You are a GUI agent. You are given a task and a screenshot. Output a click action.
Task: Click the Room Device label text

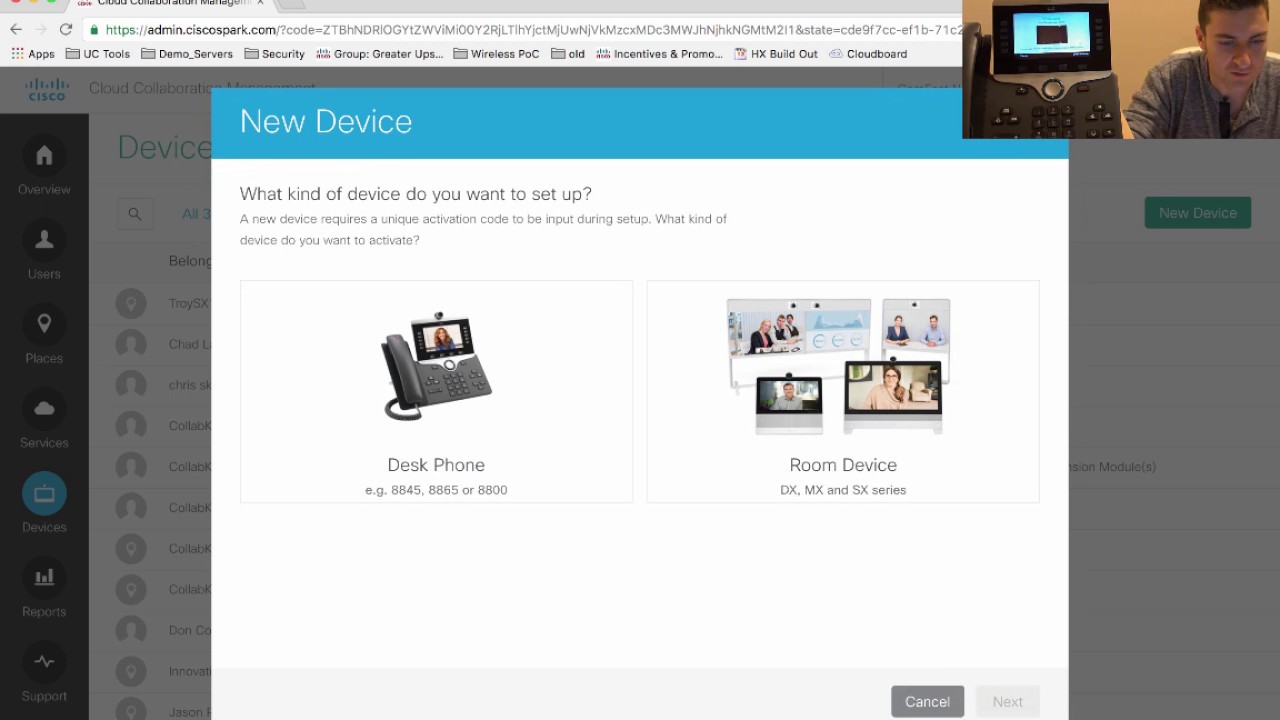click(843, 465)
